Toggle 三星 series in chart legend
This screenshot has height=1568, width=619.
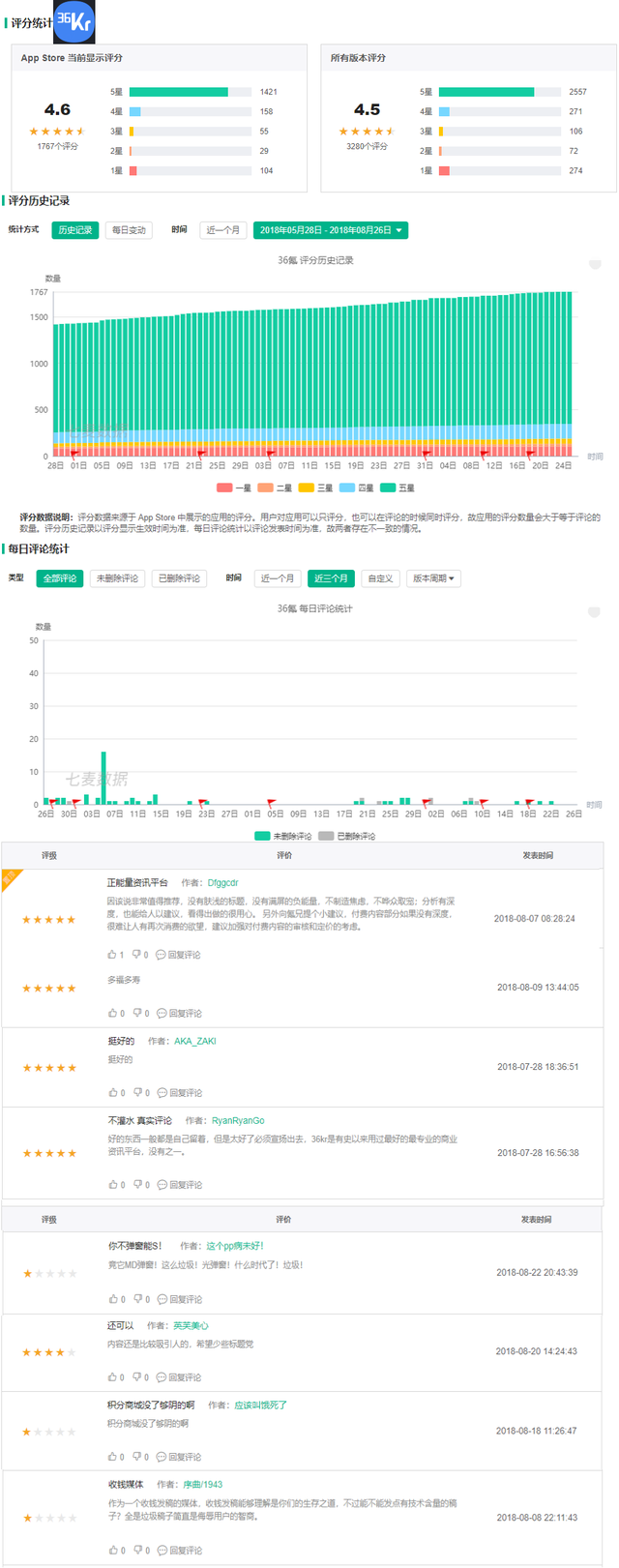[x=315, y=488]
